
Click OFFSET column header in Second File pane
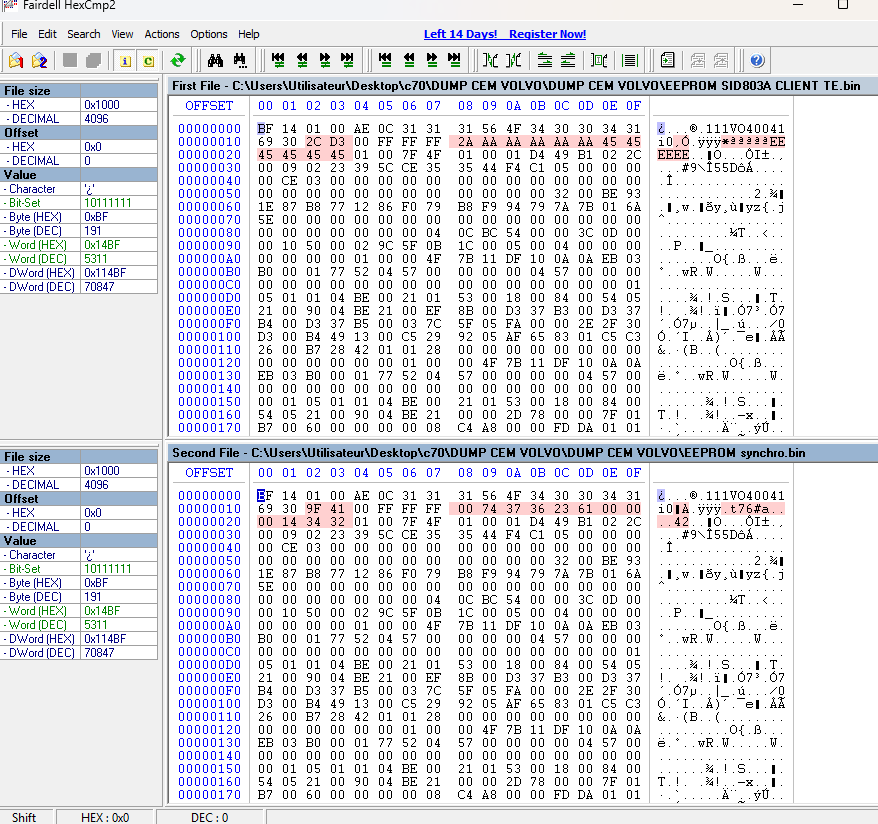tap(209, 473)
